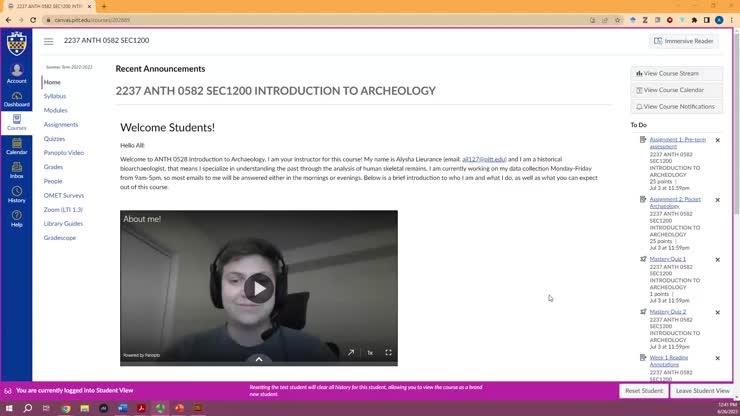Open the Inbox icon
Screen dimensions: 740x416
17,170
